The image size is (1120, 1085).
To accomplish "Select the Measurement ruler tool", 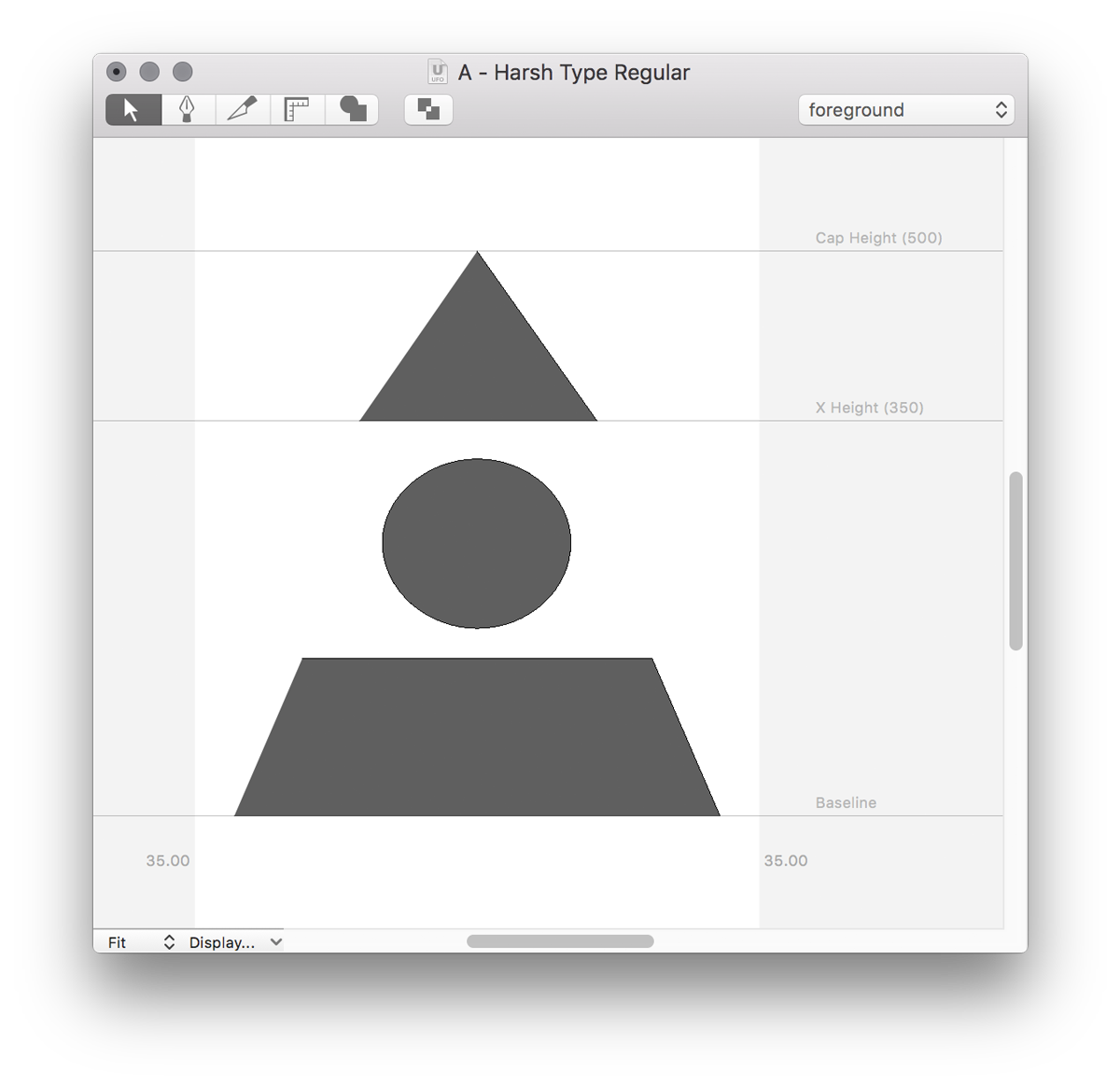I will (x=297, y=110).
